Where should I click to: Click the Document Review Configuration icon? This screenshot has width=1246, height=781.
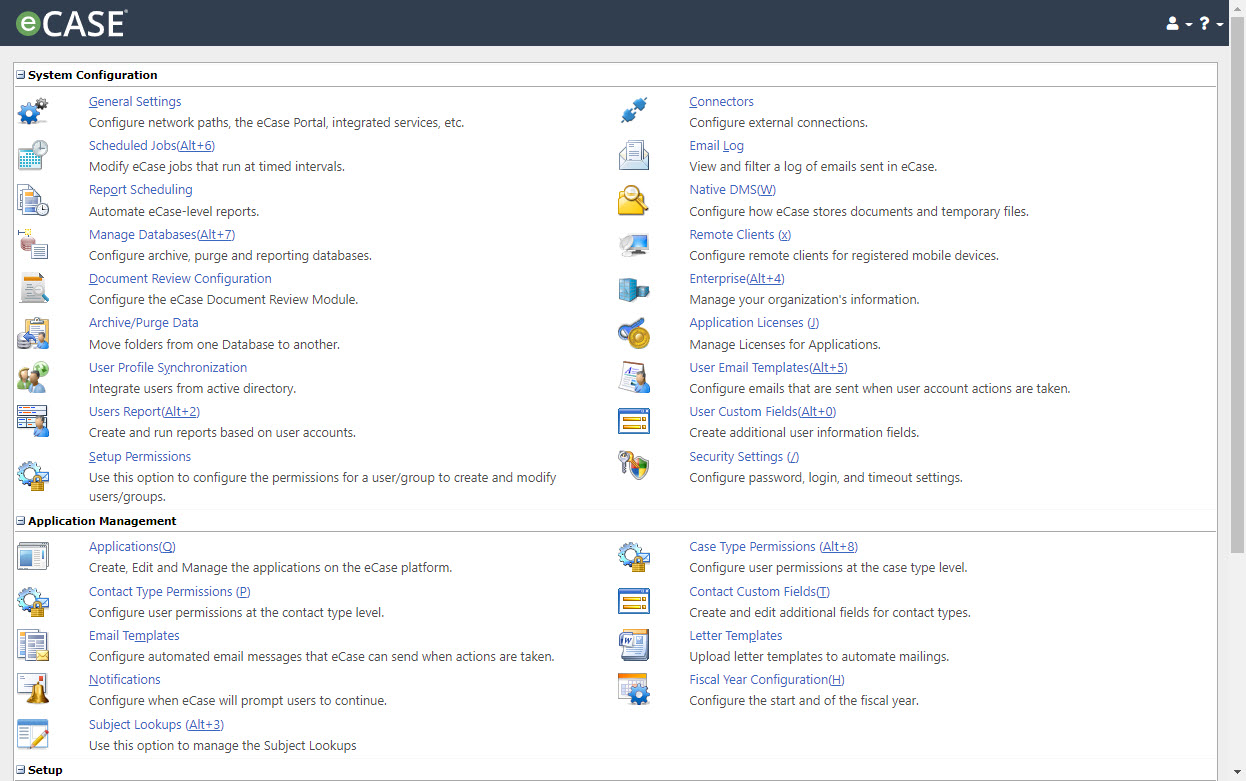point(33,288)
